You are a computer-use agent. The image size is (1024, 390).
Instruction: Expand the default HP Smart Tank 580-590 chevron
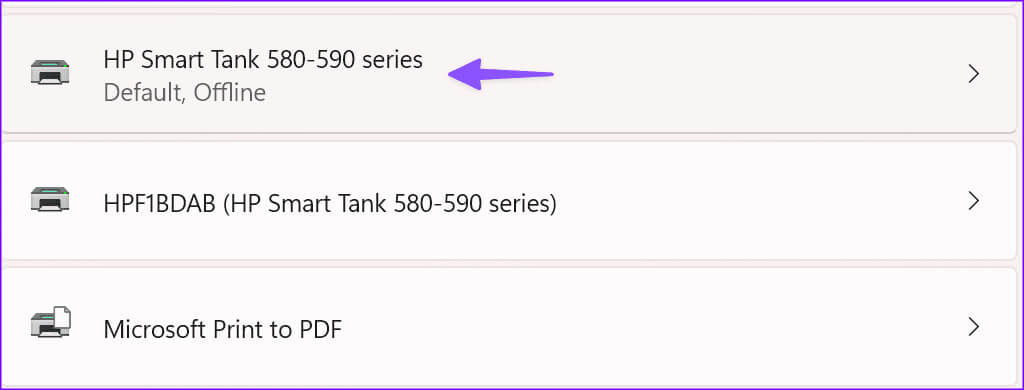[x=974, y=74]
